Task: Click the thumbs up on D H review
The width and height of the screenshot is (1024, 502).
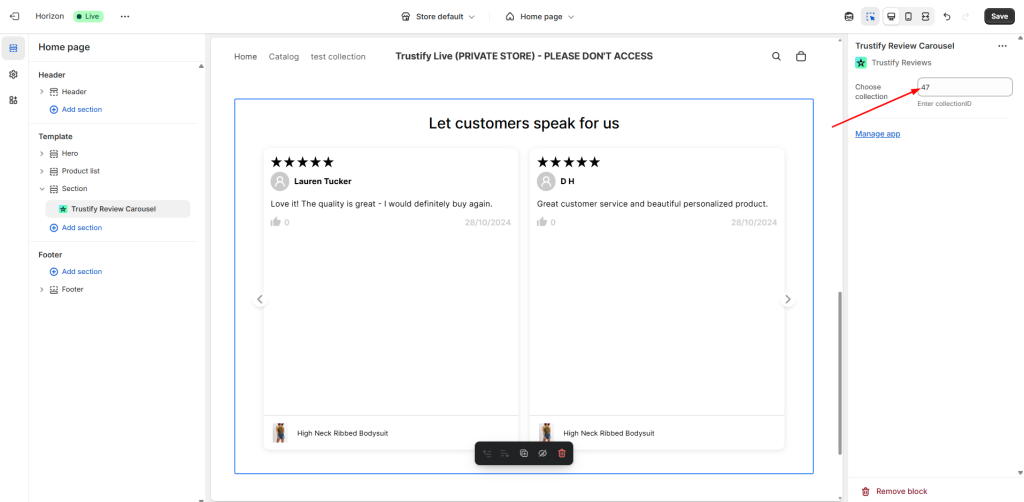Action: (541, 222)
